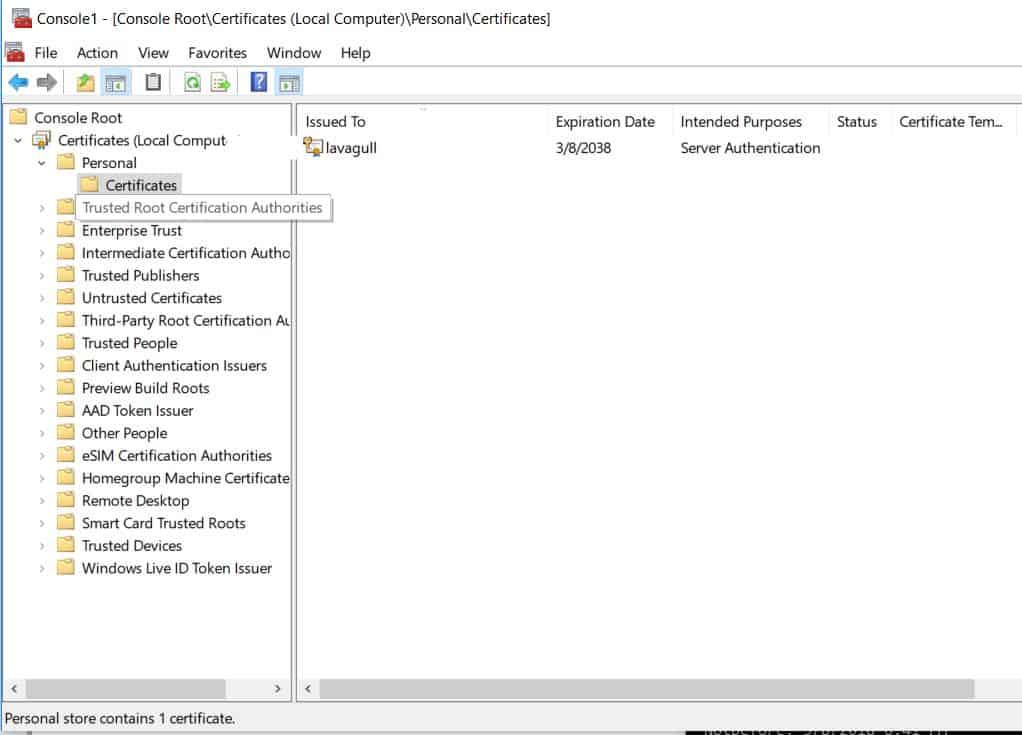The height and width of the screenshot is (735, 1022).
Task: Click the Server Authentication purpose cell
Action: (x=750, y=148)
